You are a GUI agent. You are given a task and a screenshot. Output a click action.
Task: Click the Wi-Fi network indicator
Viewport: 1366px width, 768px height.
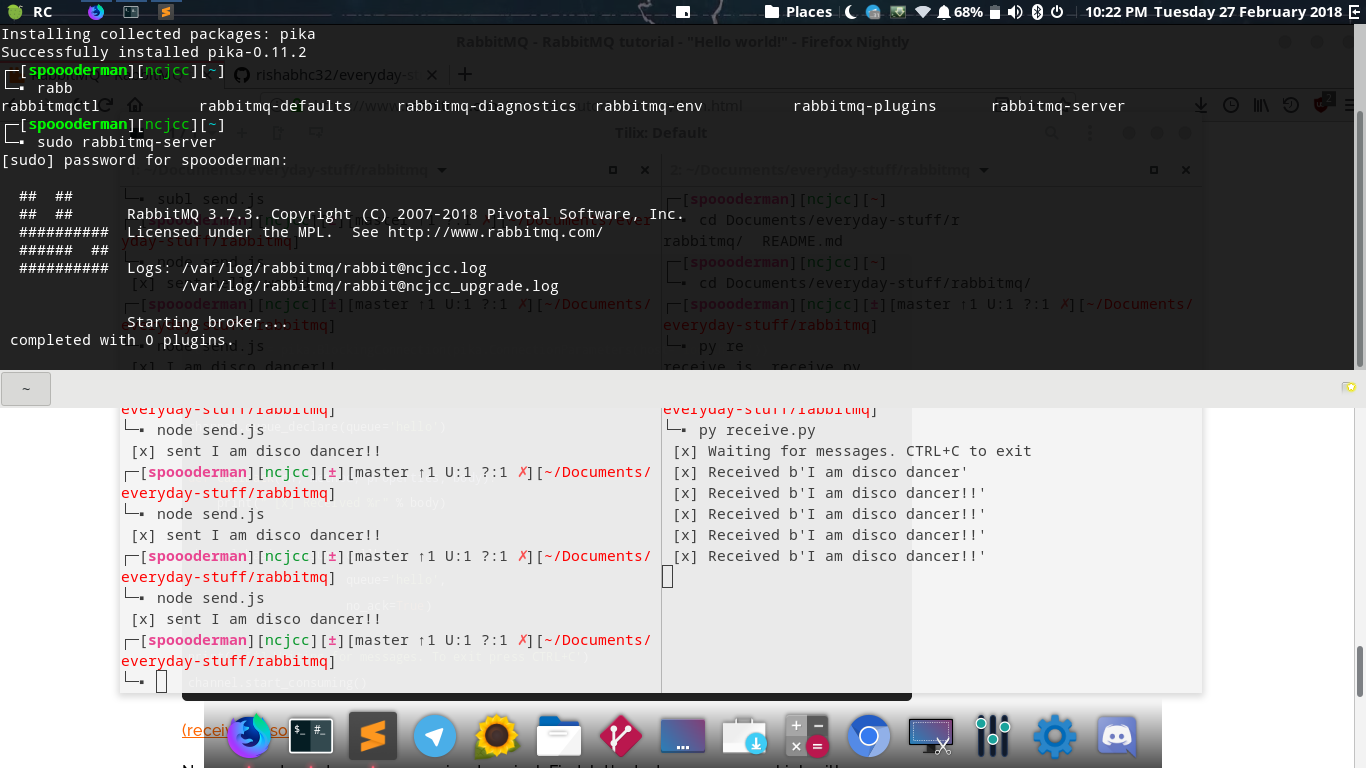[x=922, y=12]
